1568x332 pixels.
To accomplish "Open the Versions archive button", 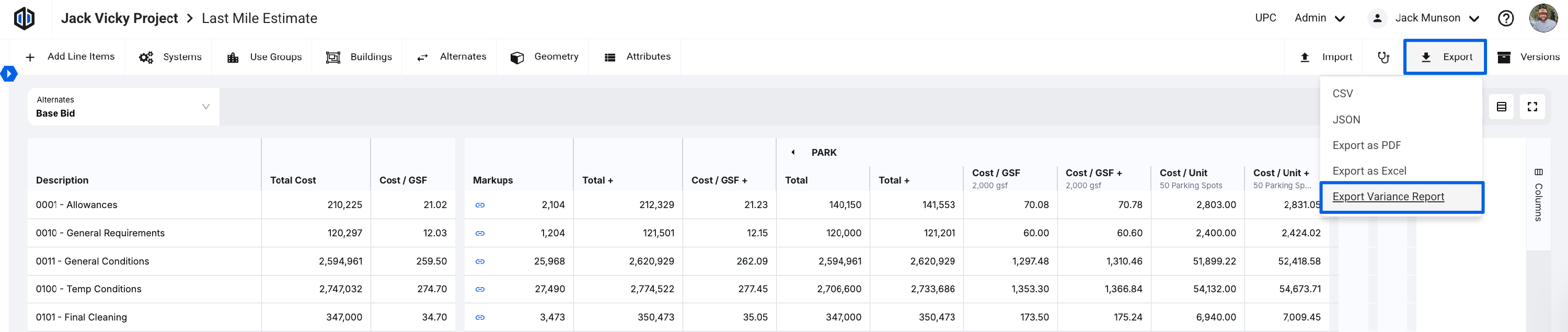I will (1527, 58).
